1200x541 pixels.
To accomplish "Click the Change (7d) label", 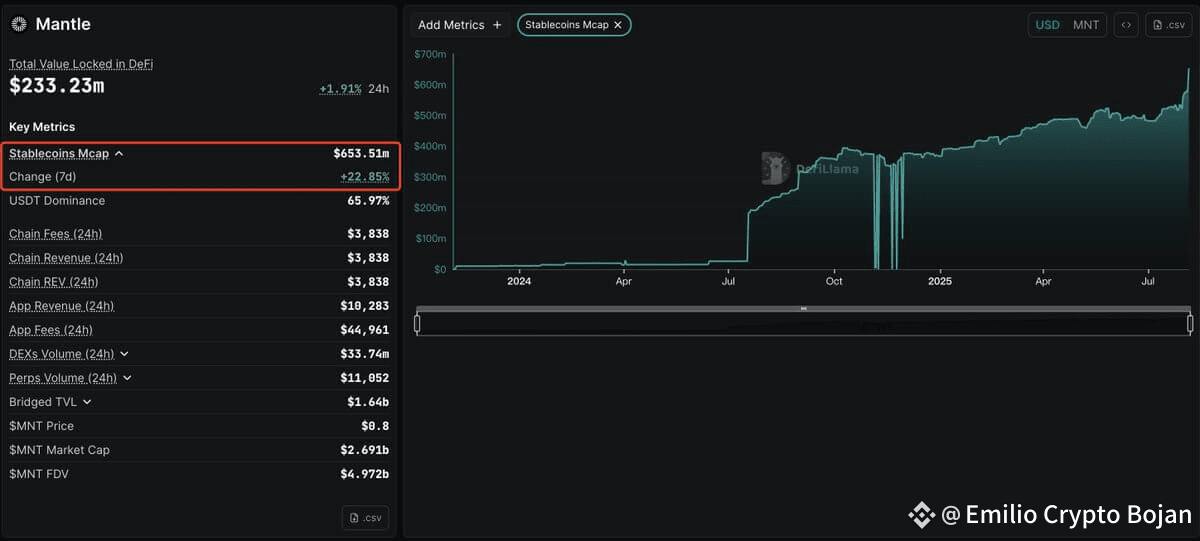I will (42, 177).
